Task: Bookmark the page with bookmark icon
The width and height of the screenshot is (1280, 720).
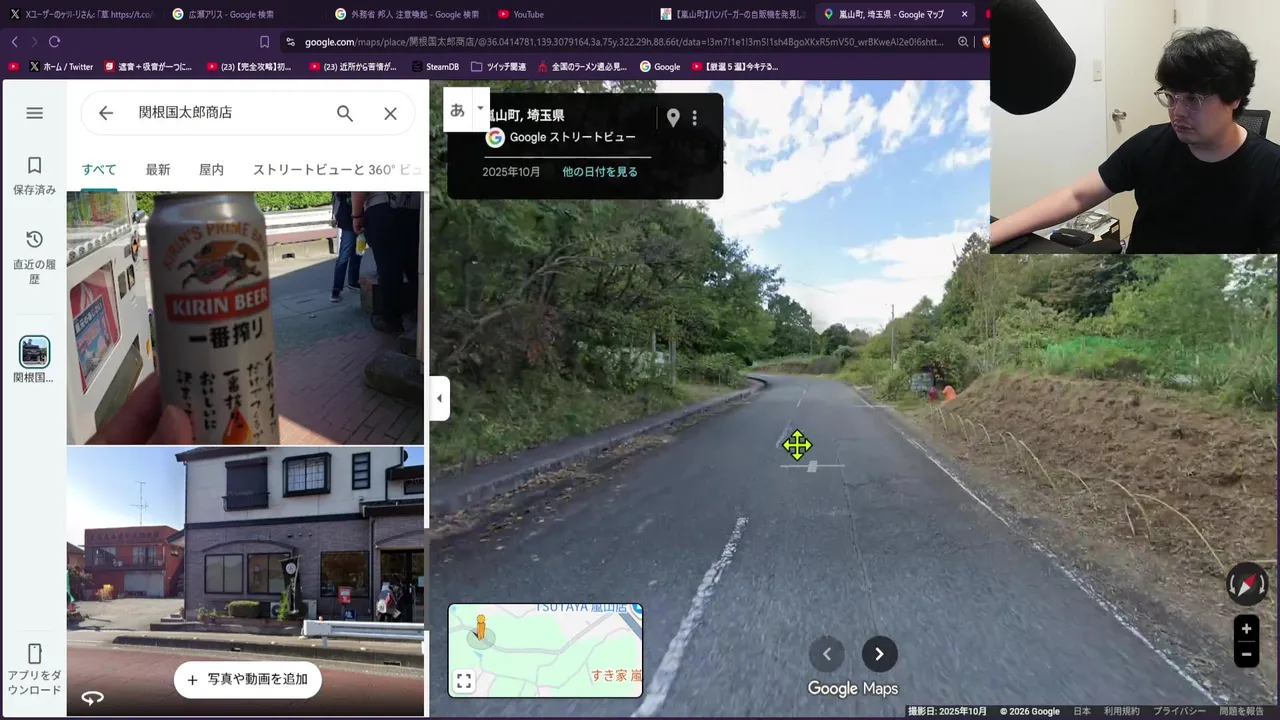Action: tap(264, 42)
